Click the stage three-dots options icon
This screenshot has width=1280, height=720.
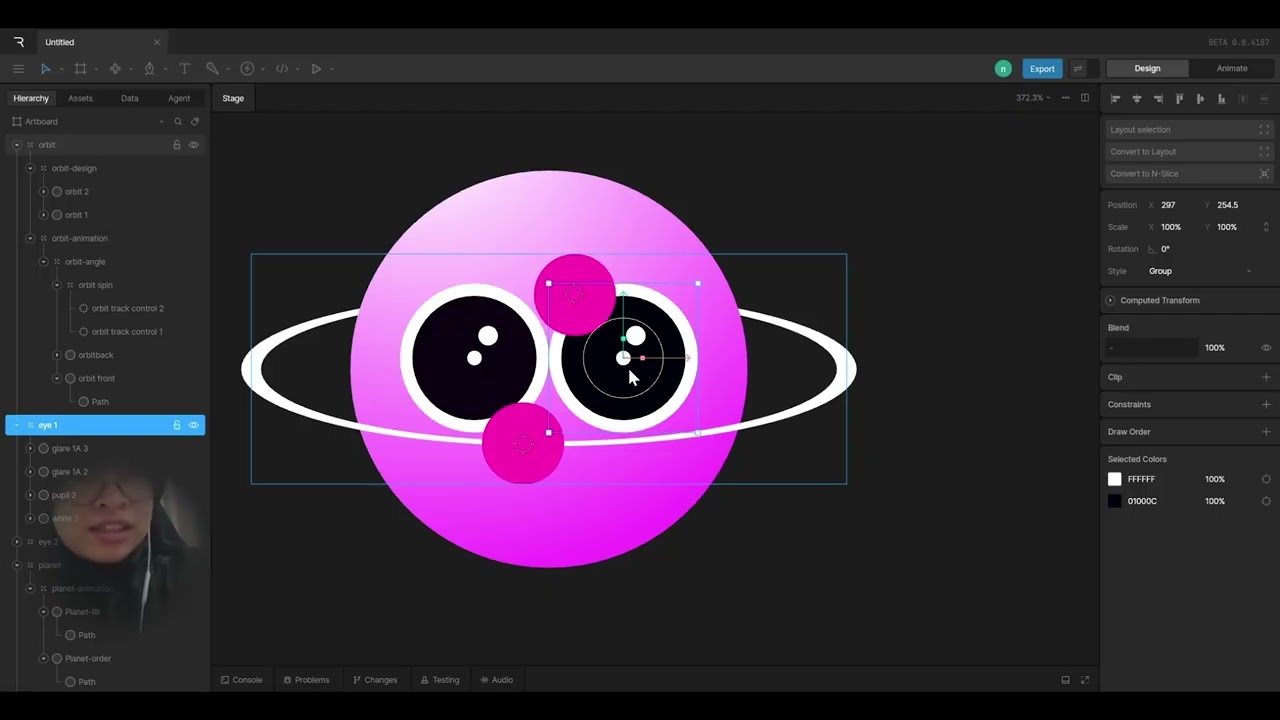pyautogui.click(x=1065, y=98)
